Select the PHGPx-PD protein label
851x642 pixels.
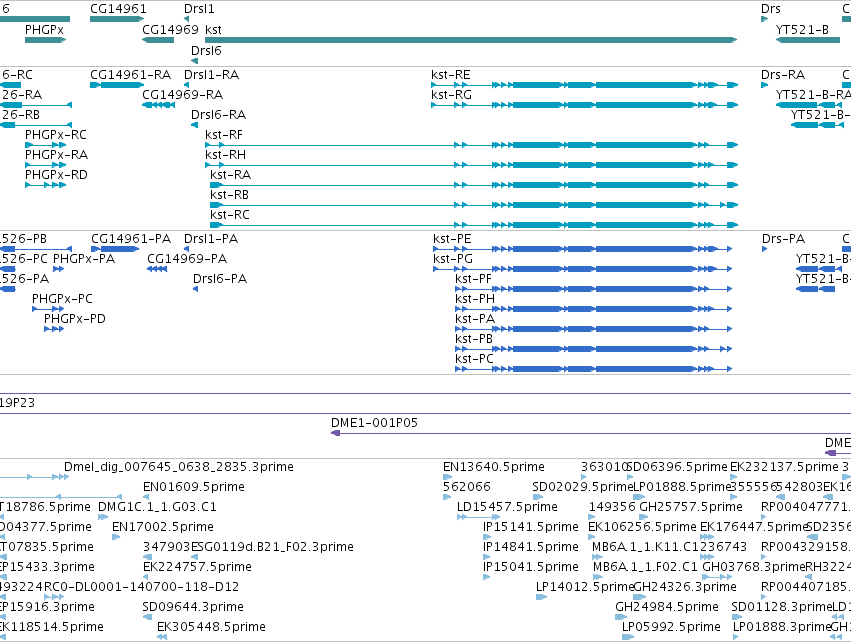[74, 319]
